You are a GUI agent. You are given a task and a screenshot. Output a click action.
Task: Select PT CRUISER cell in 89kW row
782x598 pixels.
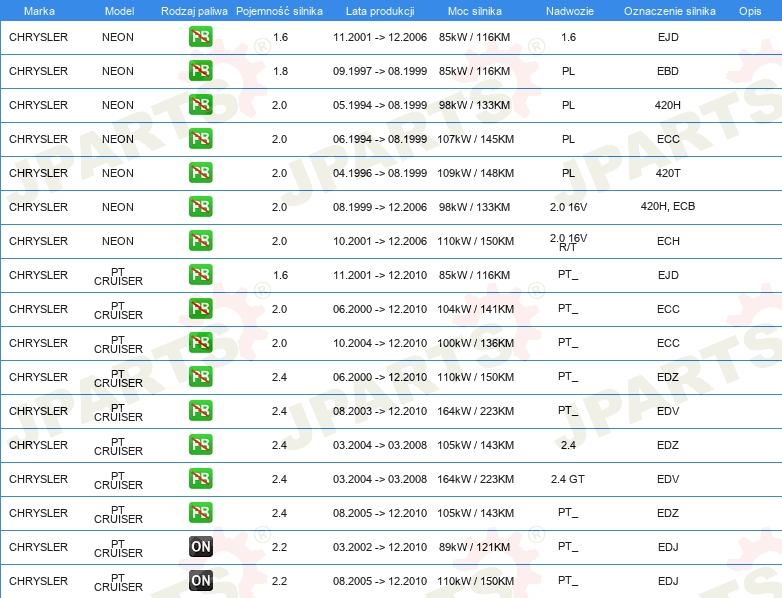(x=118, y=548)
